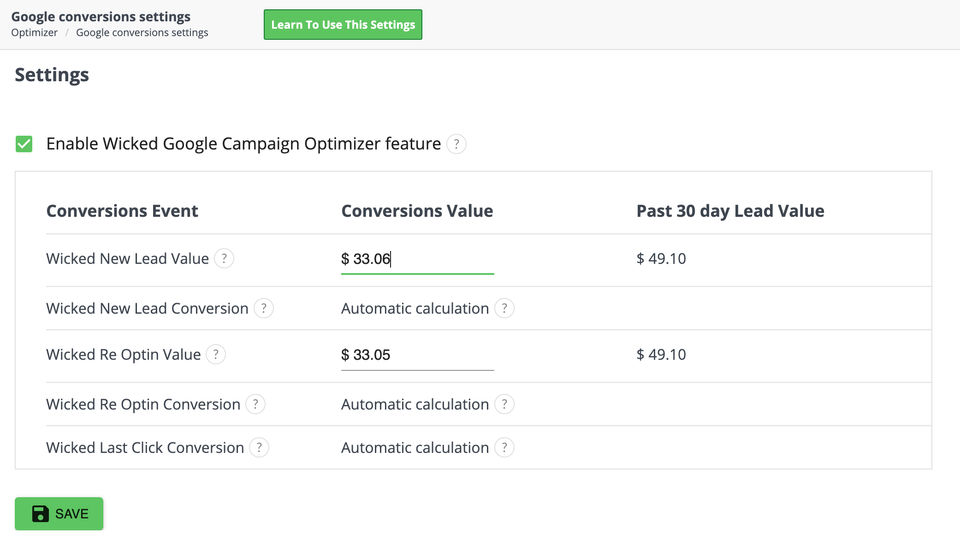Open help for Enable Wicked Optimizer feature
Viewport: 960px width, 560px height.
click(x=456, y=144)
